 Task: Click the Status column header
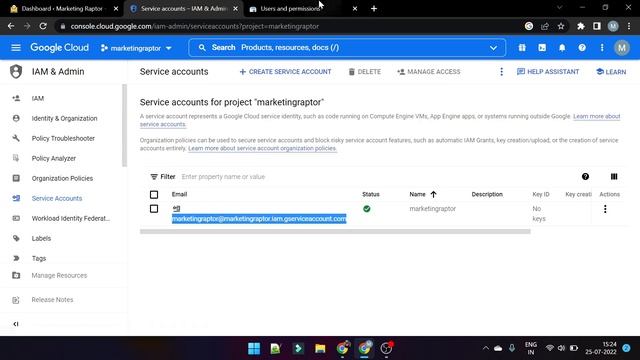pos(371,195)
